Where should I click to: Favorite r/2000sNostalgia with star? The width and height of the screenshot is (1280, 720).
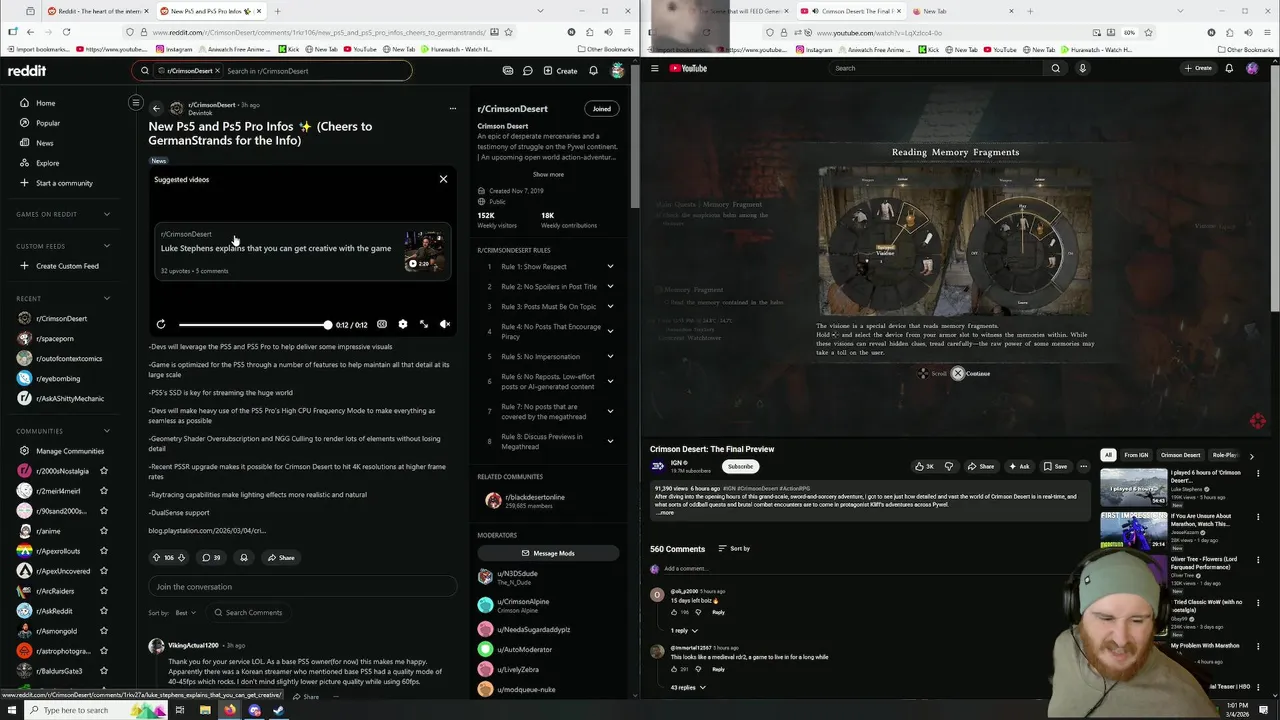104,471
